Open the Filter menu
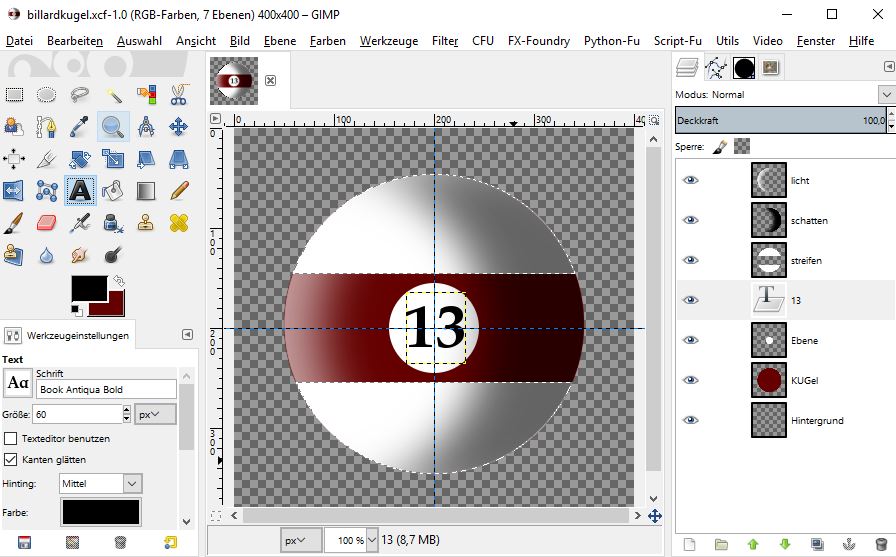The image size is (896, 557). 445,41
